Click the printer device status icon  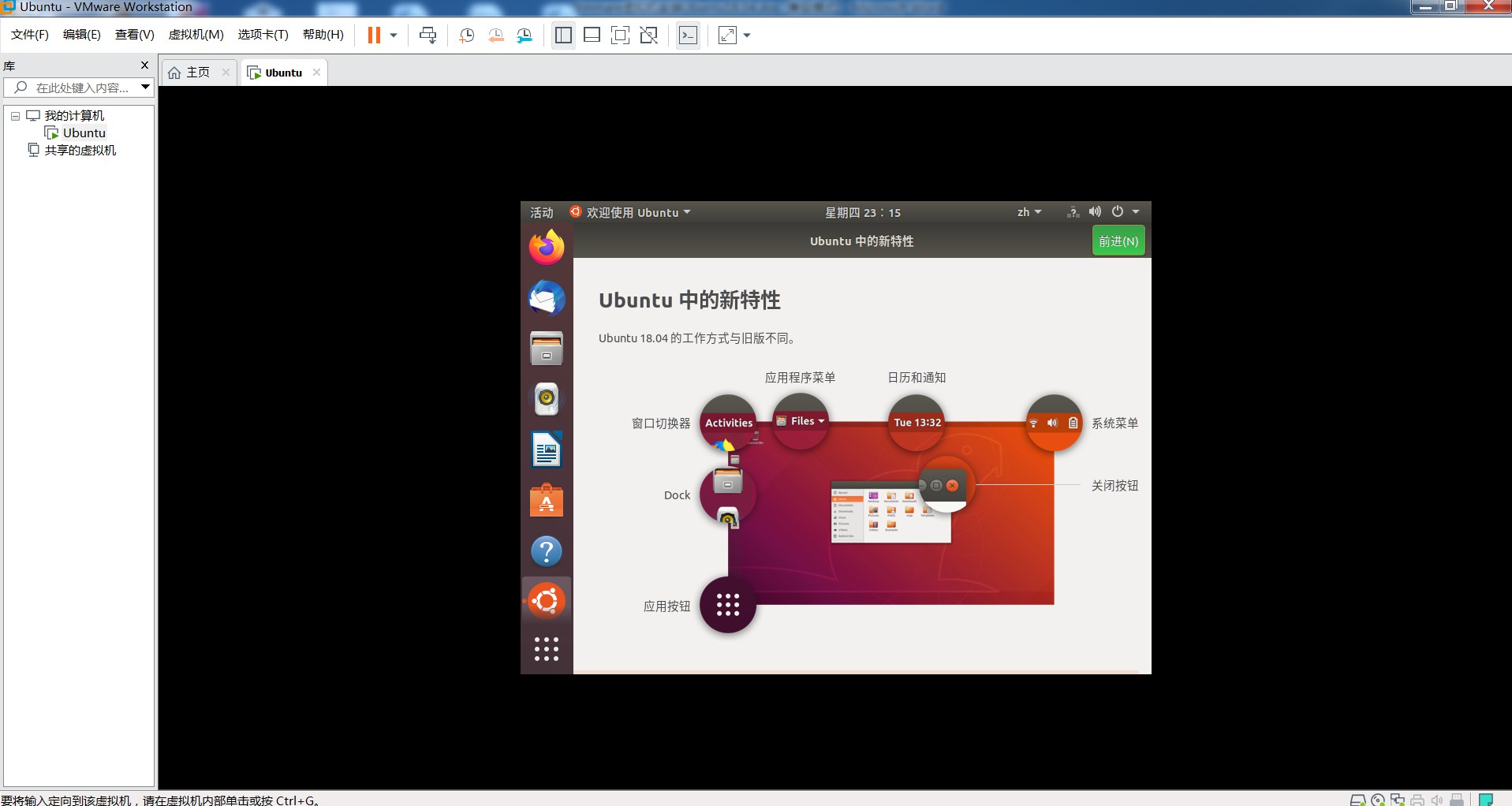coord(1417,800)
